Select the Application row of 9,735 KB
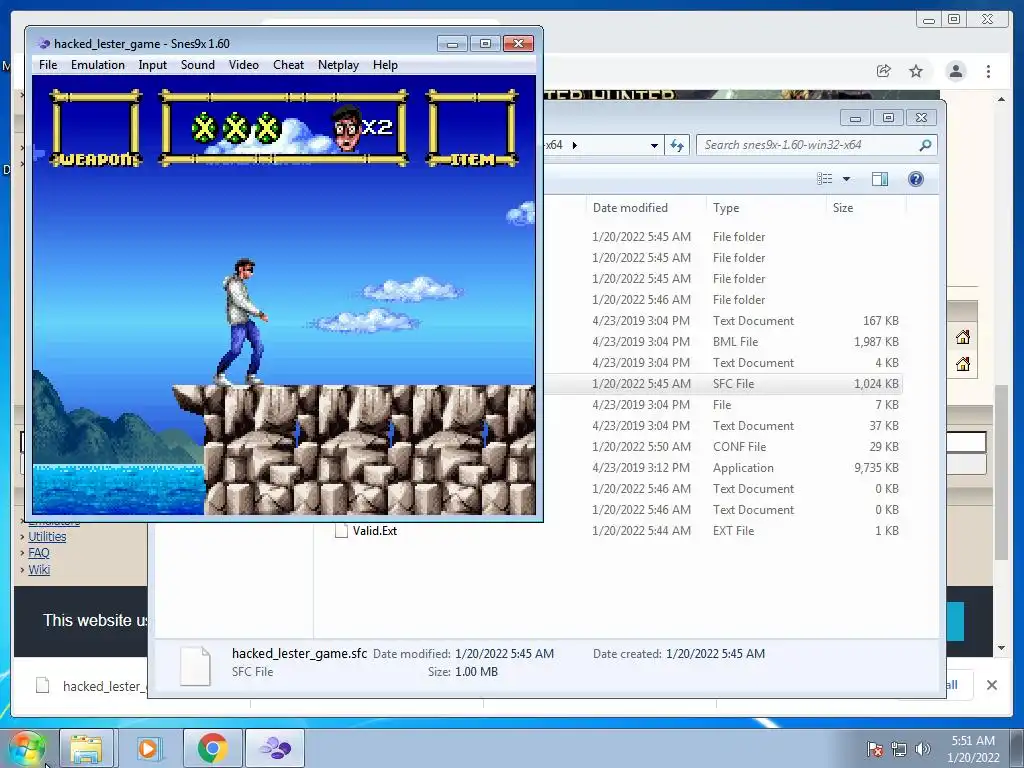1024x768 pixels. coord(722,468)
